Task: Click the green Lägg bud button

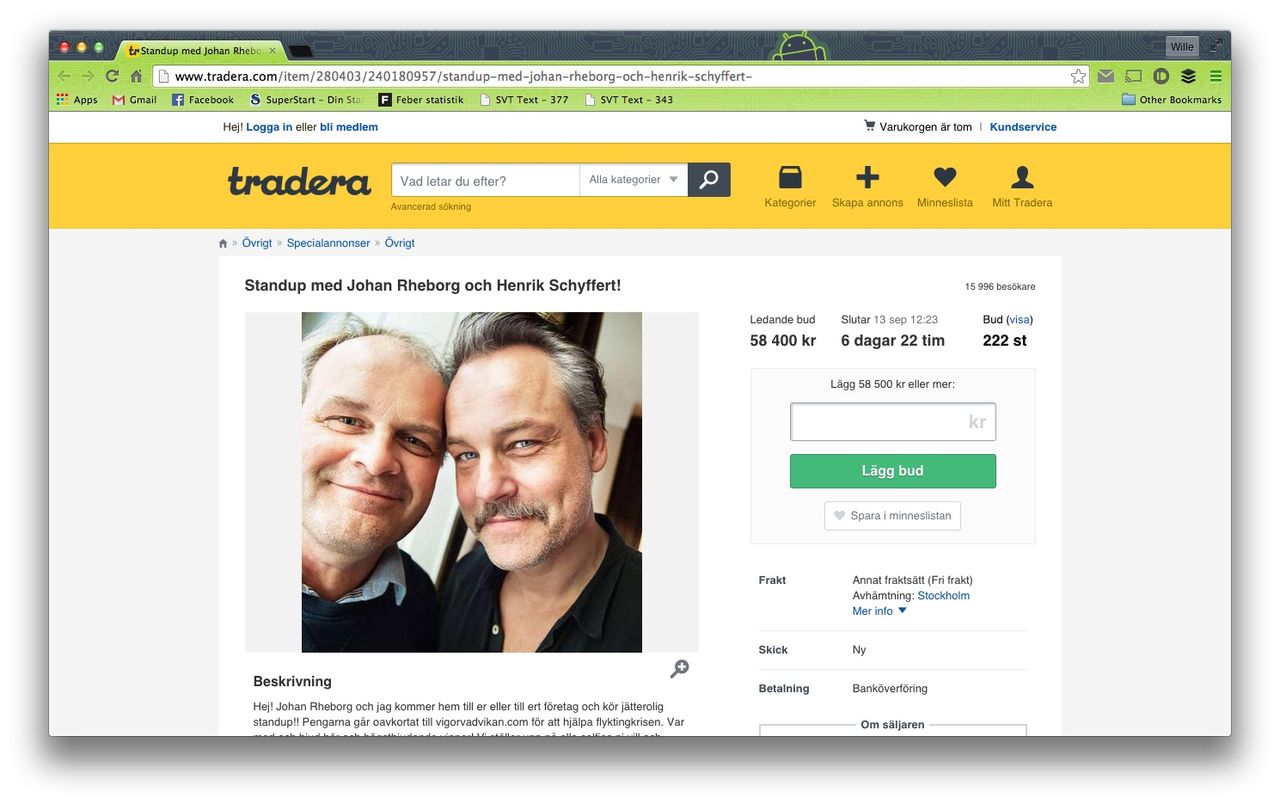Action: coord(893,471)
